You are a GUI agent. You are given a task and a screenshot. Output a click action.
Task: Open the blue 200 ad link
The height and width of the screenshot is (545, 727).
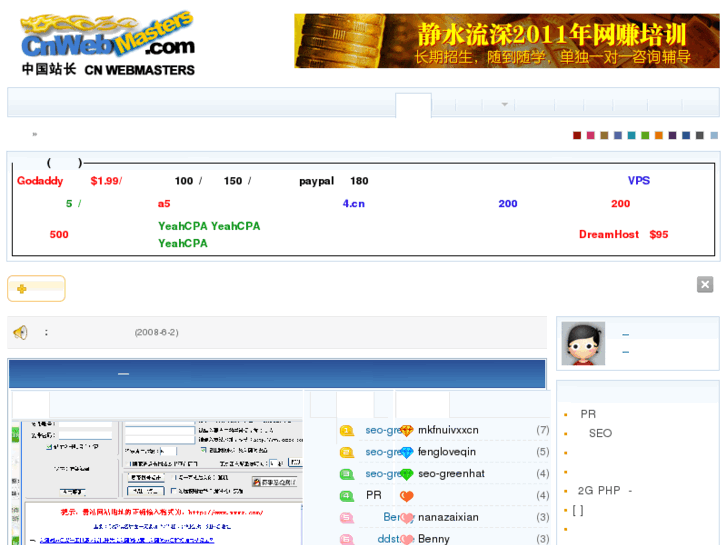click(x=508, y=204)
